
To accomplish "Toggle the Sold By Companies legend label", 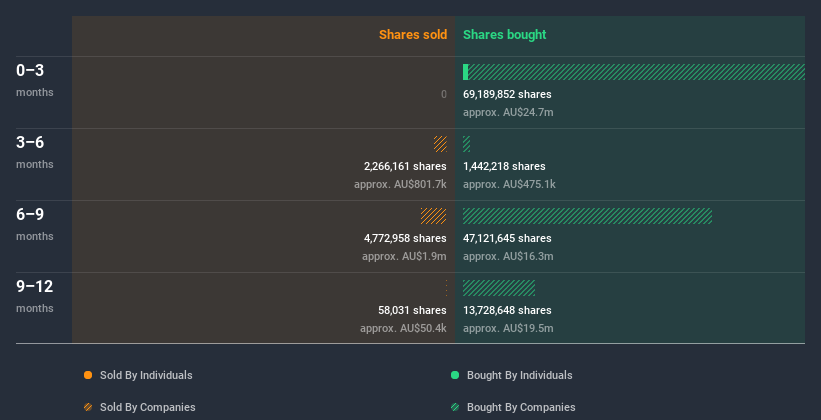I will tap(148, 407).
